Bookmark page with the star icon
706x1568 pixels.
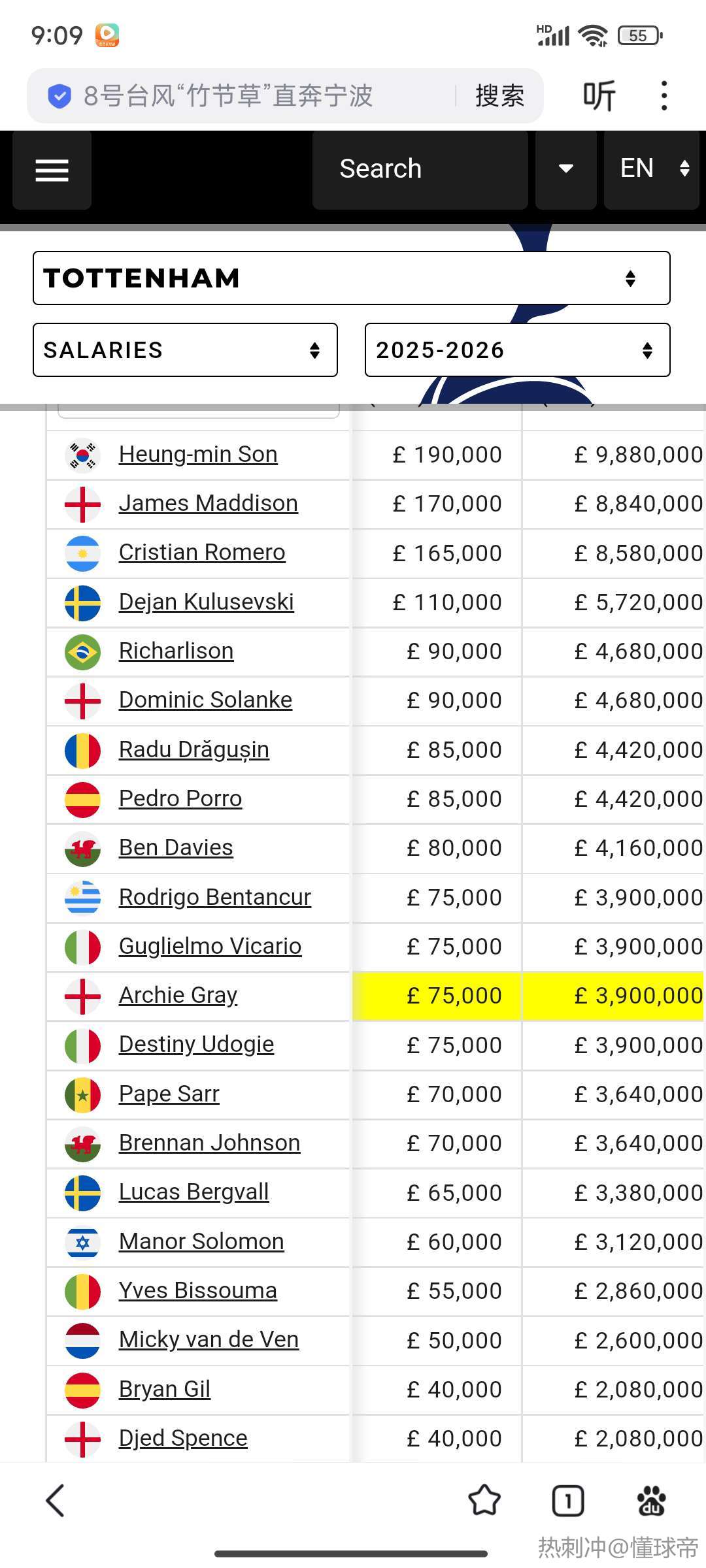tap(484, 1500)
